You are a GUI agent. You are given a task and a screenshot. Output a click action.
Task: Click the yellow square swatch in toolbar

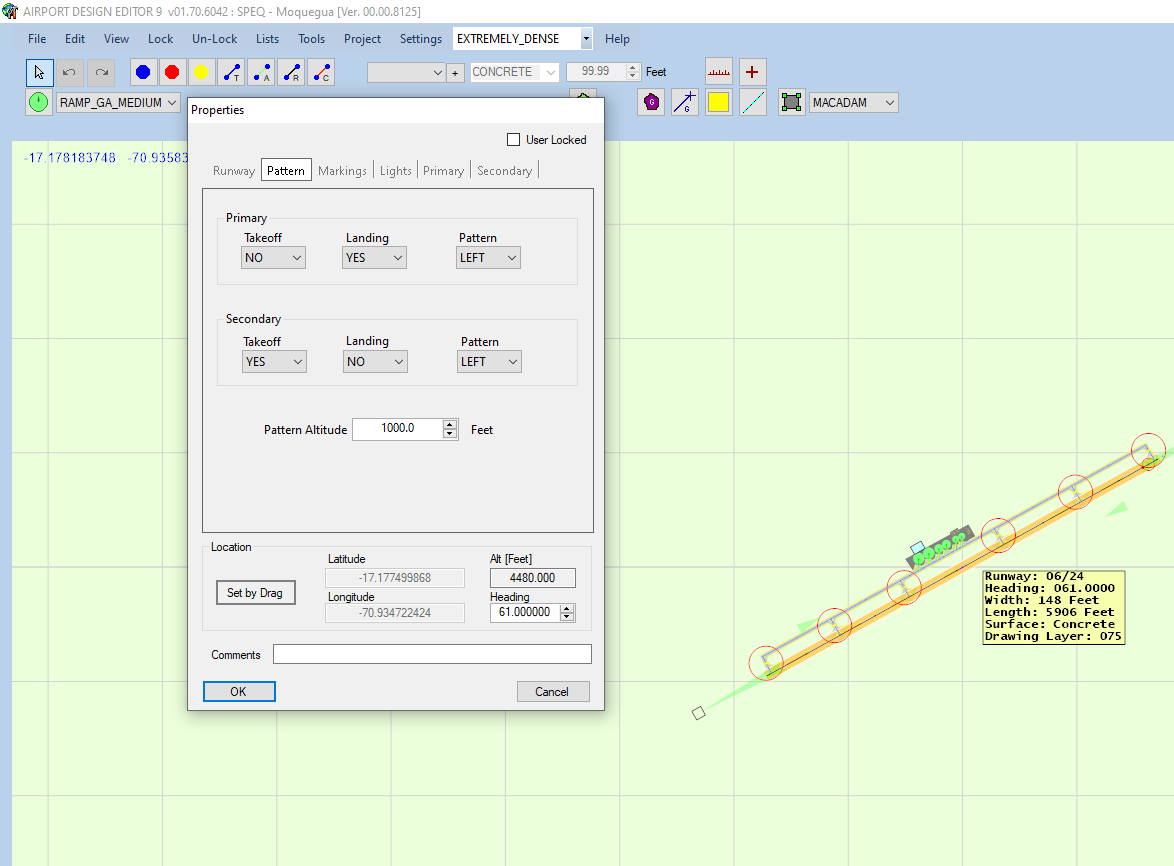(x=719, y=103)
